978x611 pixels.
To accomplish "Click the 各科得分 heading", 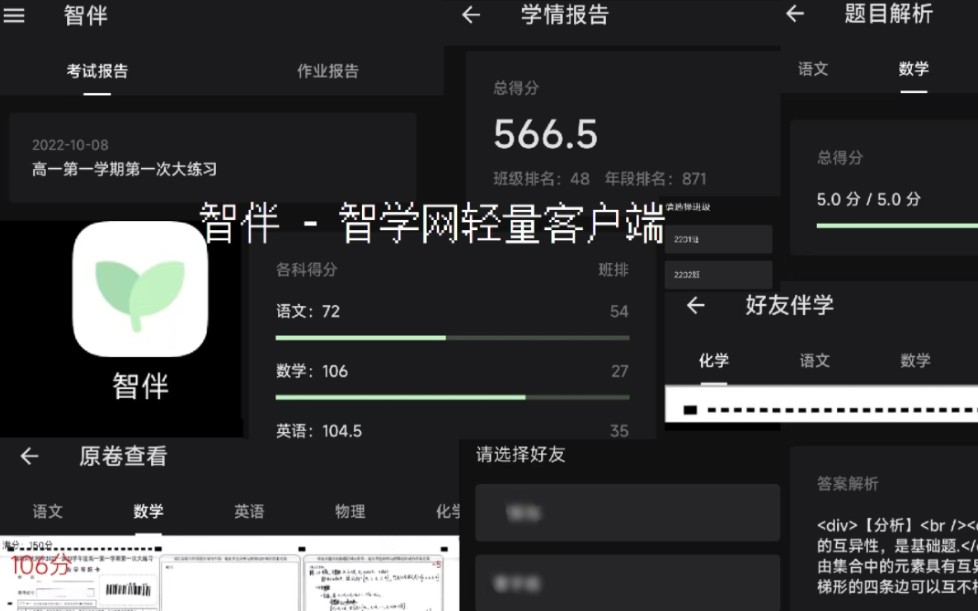I will click(307, 270).
